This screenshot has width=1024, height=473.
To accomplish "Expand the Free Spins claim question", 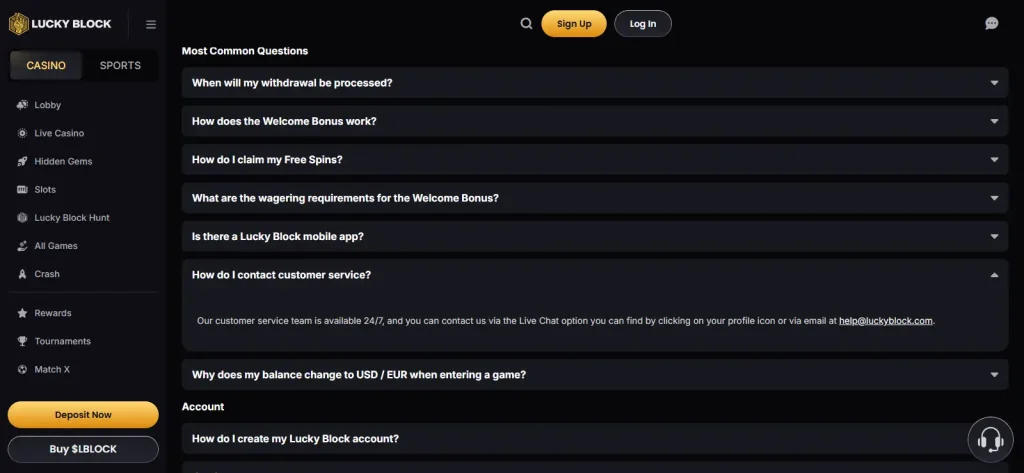I will pos(595,159).
